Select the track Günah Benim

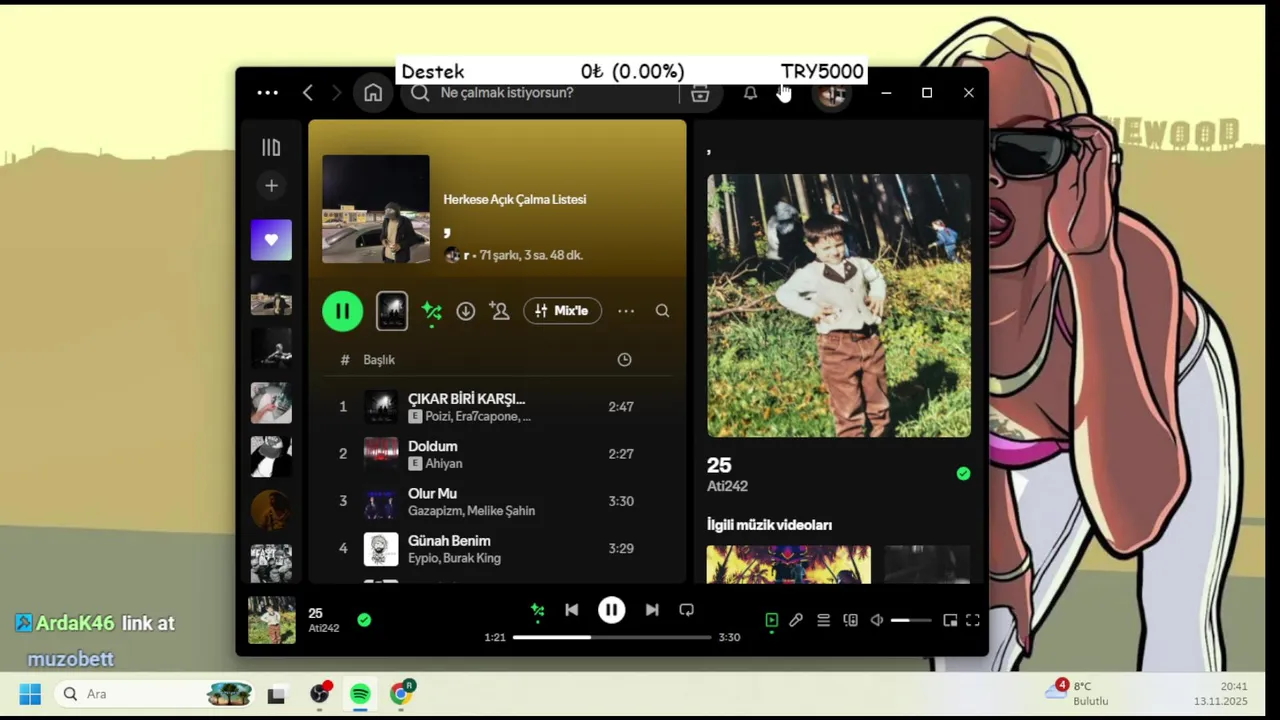click(449, 541)
